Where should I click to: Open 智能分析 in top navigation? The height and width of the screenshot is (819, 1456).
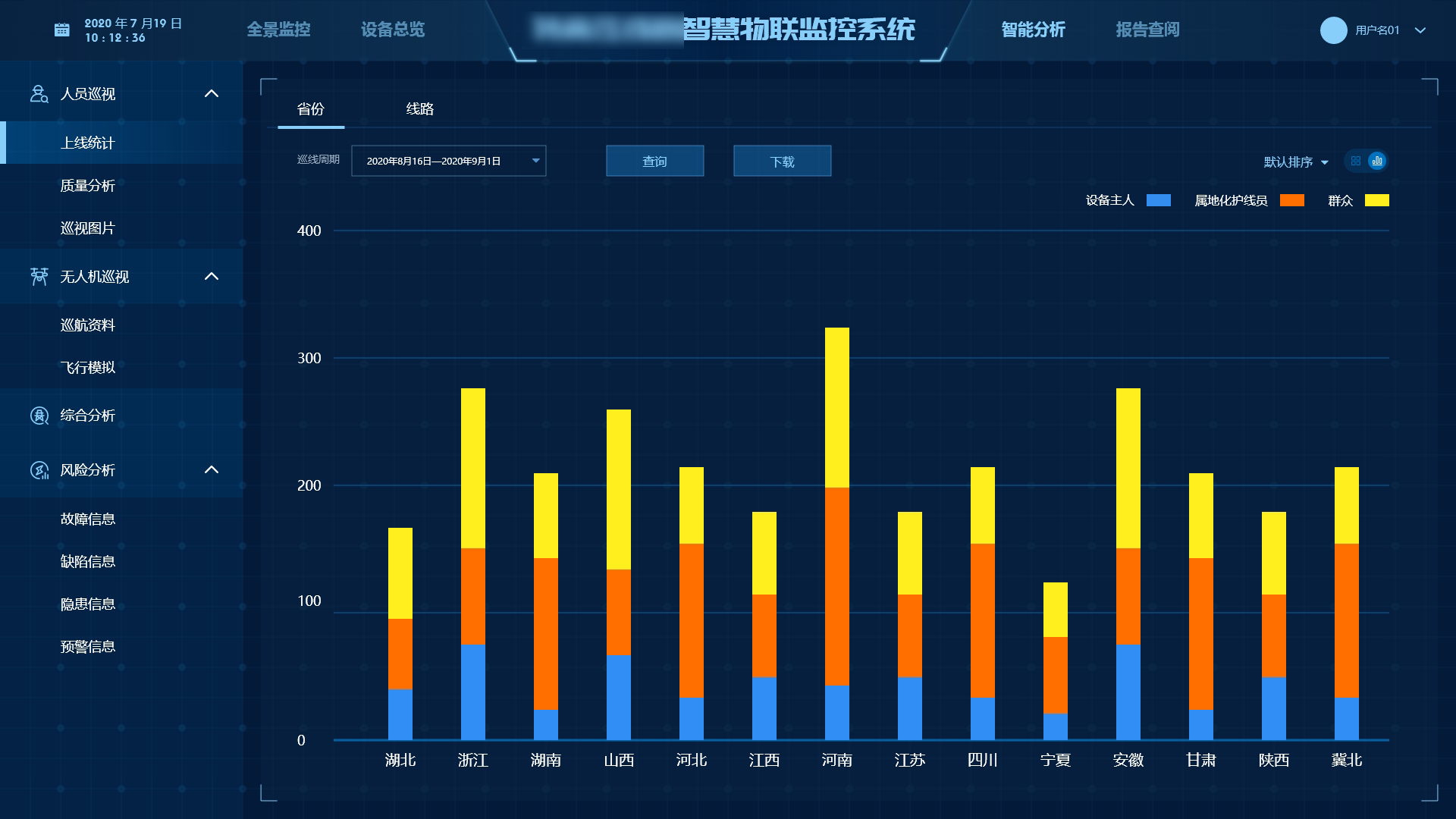(1033, 30)
